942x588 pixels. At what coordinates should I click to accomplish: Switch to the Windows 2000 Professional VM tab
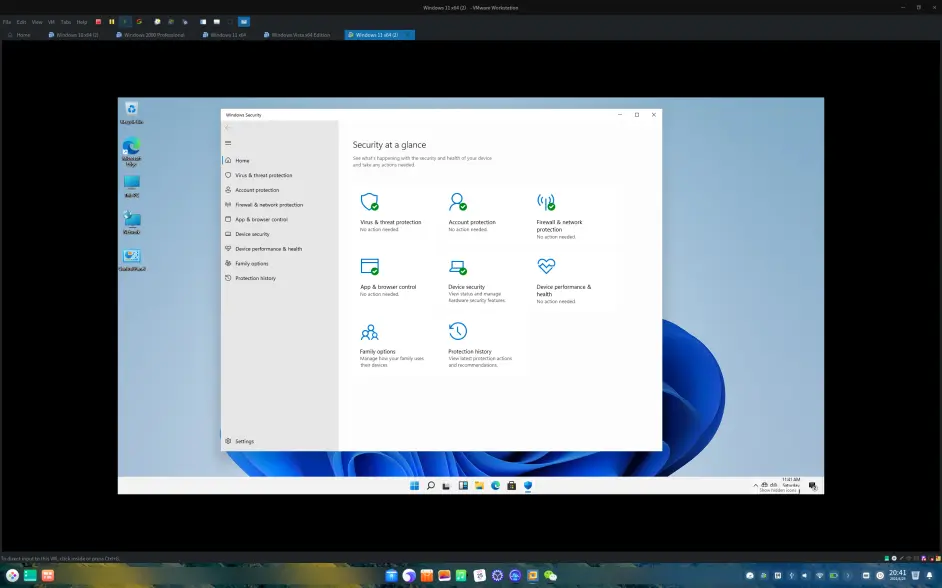151,35
